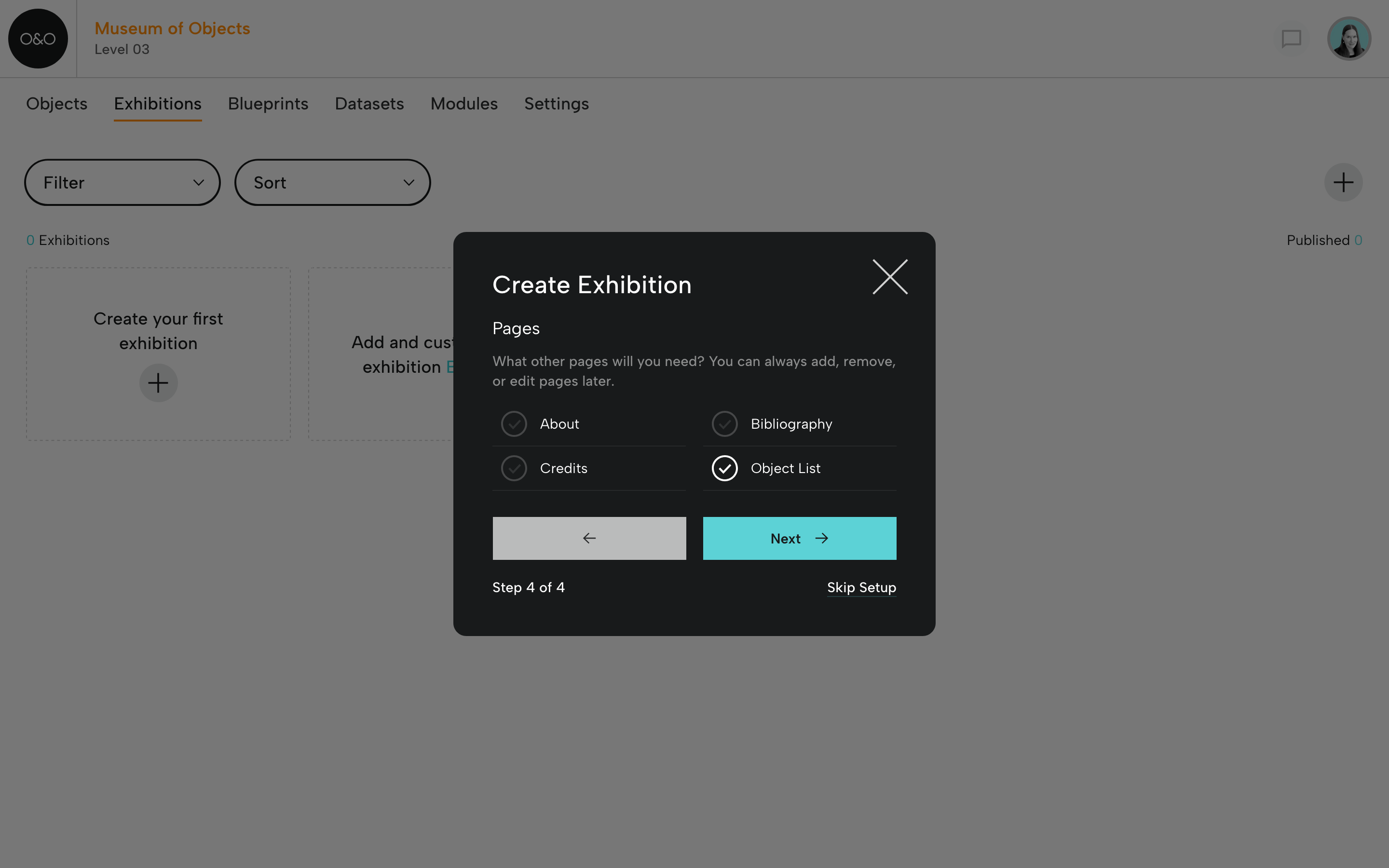Open the Filter dropdown

pyautogui.click(x=122, y=183)
